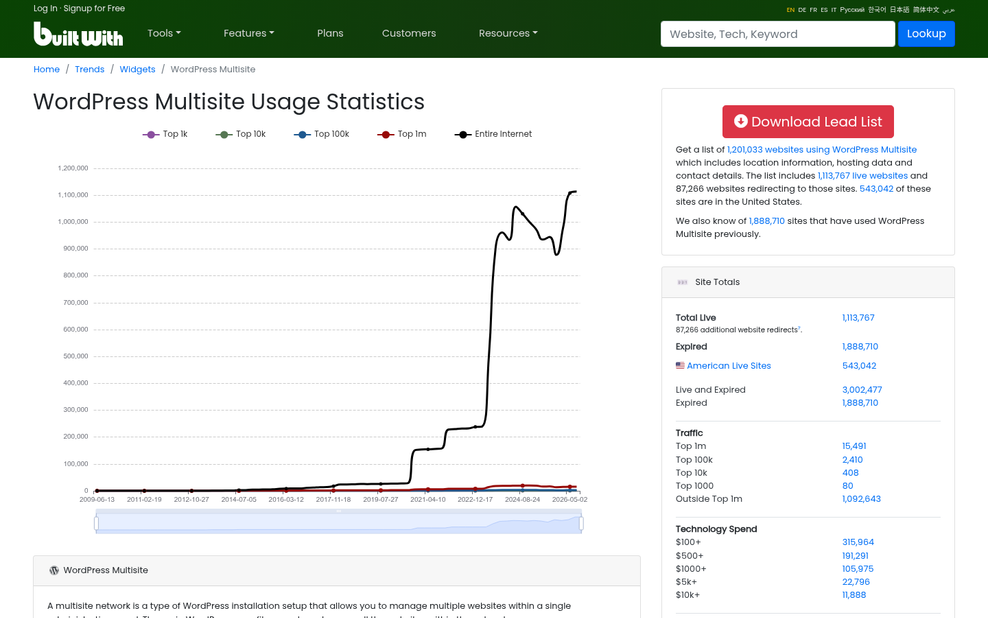
Task: Click Outside Top 1m value 1,092,643
Action: (x=861, y=499)
